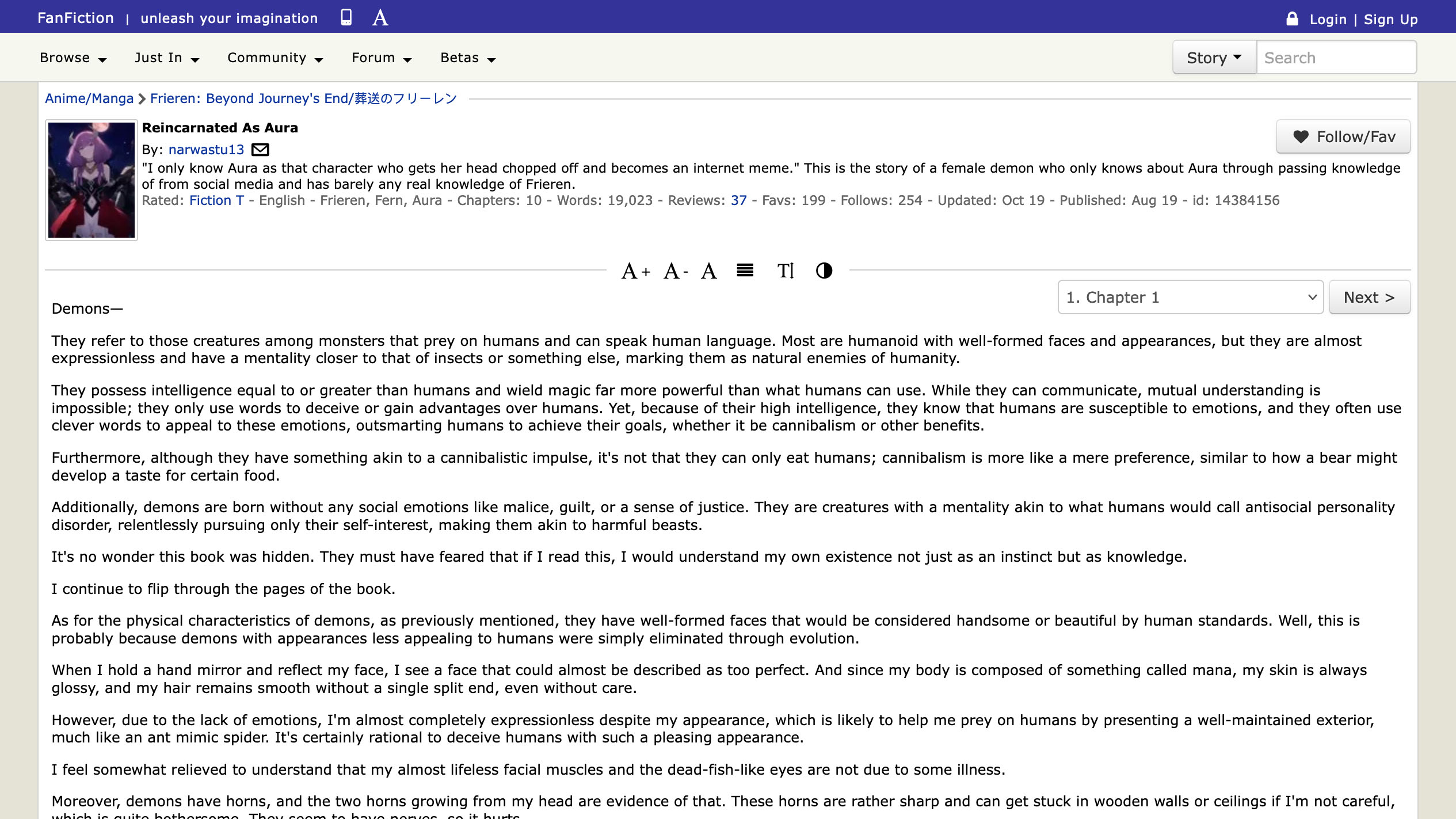The width and height of the screenshot is (1456, 819).
Task: Open the Chapter 1 selection dropdown
Action: [x=1190, y=297]
